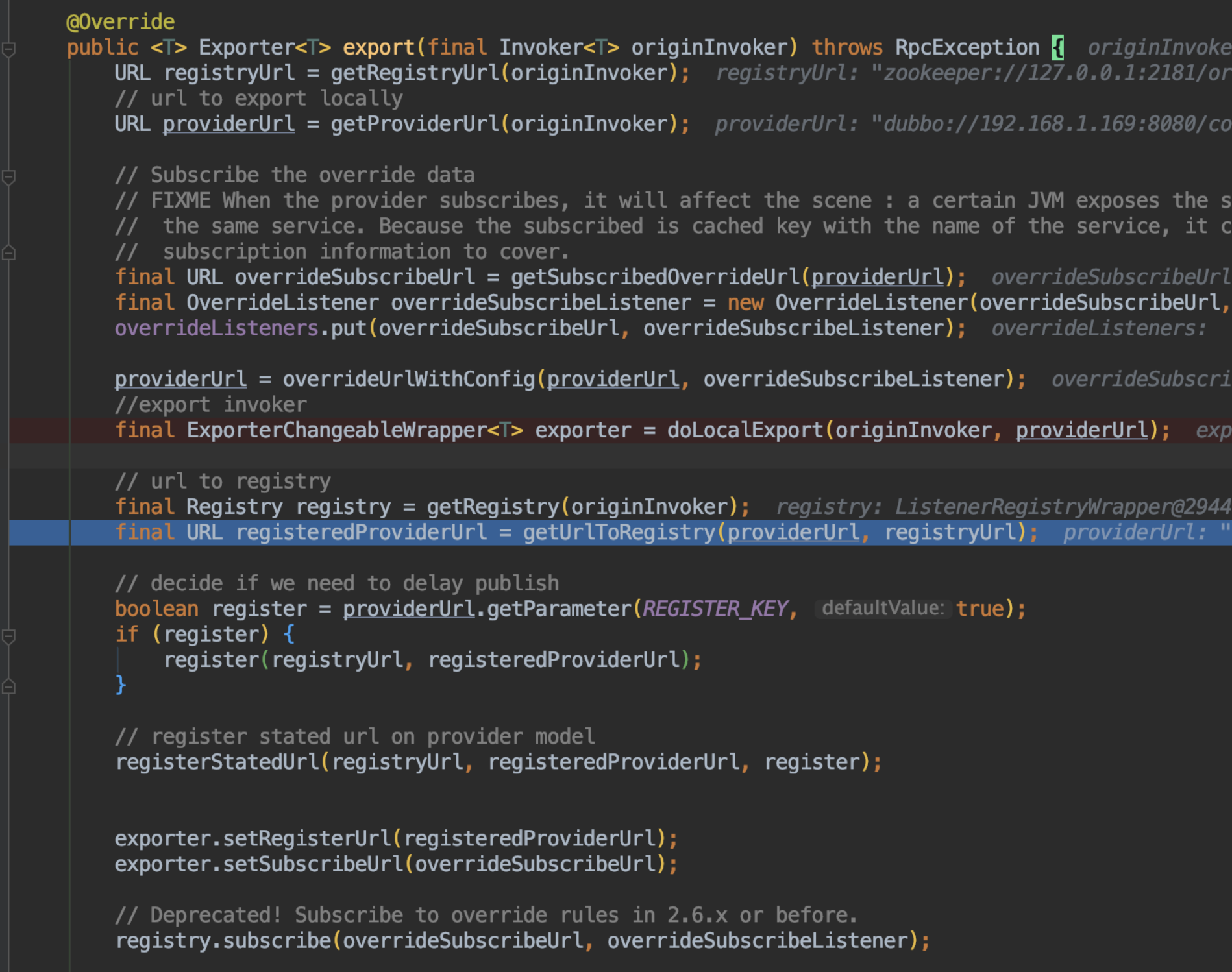
Task: Click the RpcException class name
Action: (967, 47)
